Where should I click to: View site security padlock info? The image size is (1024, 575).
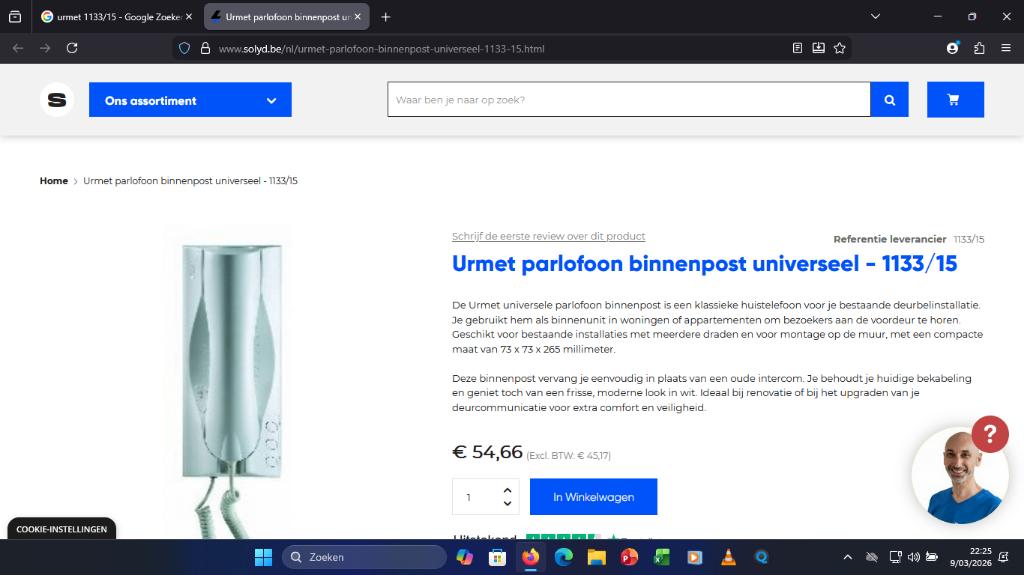pos(205,48)
